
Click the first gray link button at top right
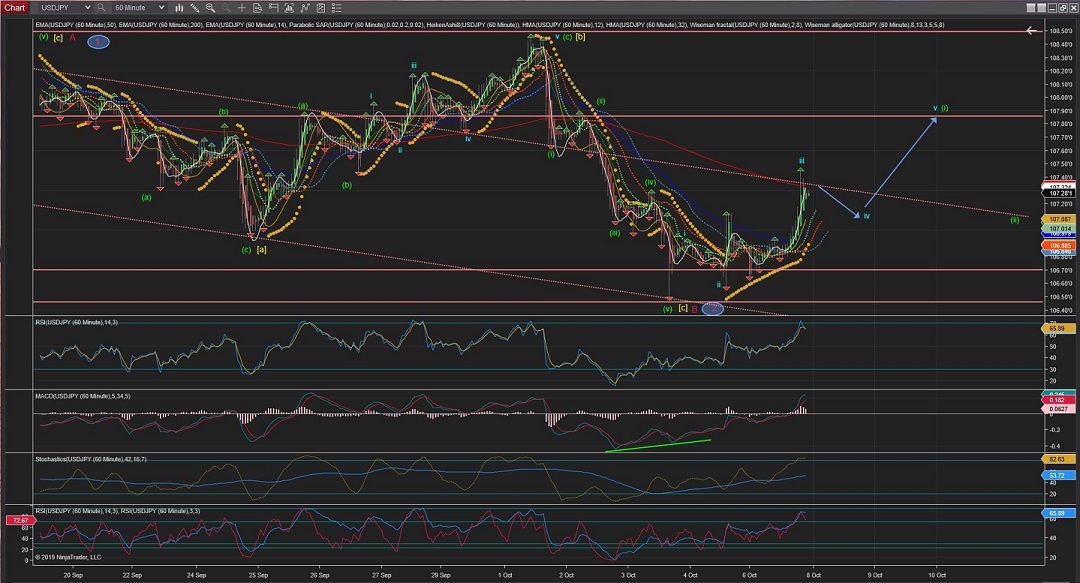pyautogui.click(x=1030, y=8)
